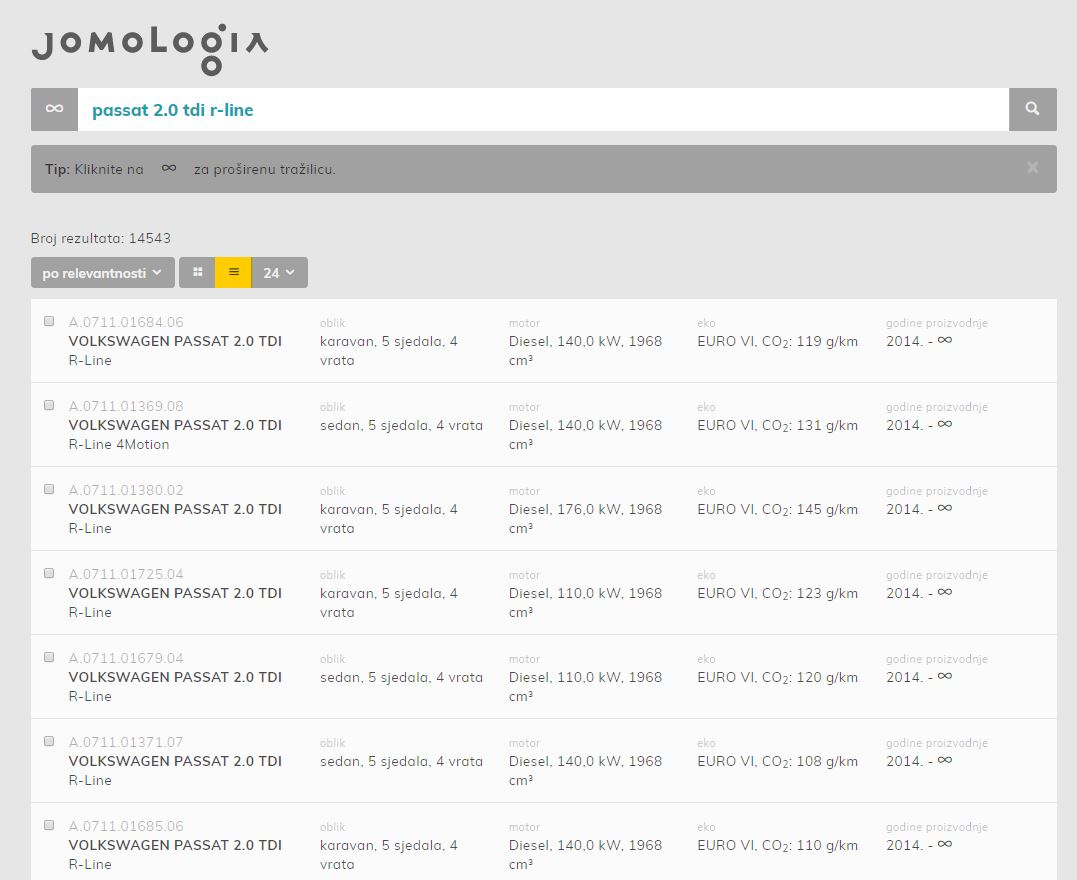Open Volkswagen Passat title in row A.0711.01725.04

[x=175, y=593]
